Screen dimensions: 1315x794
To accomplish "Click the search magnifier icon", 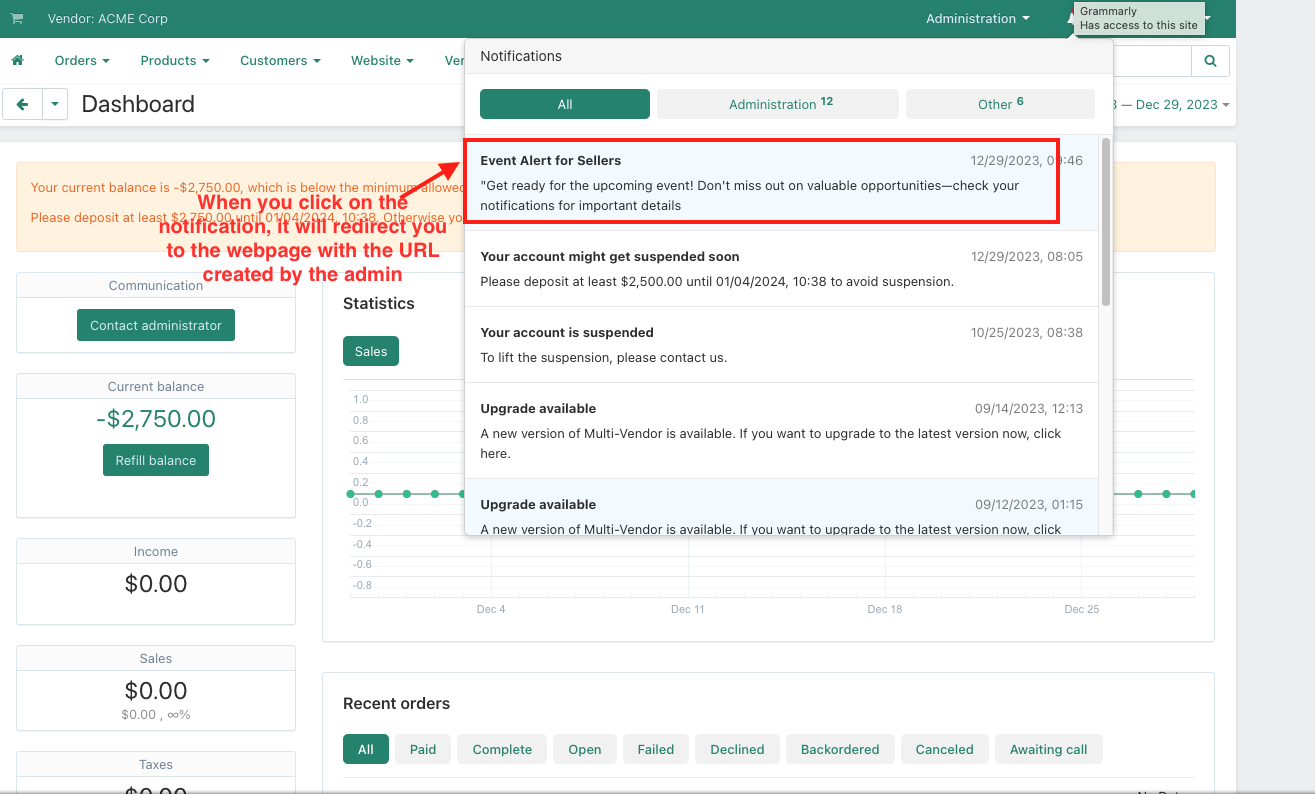I will click(1210, 61).
